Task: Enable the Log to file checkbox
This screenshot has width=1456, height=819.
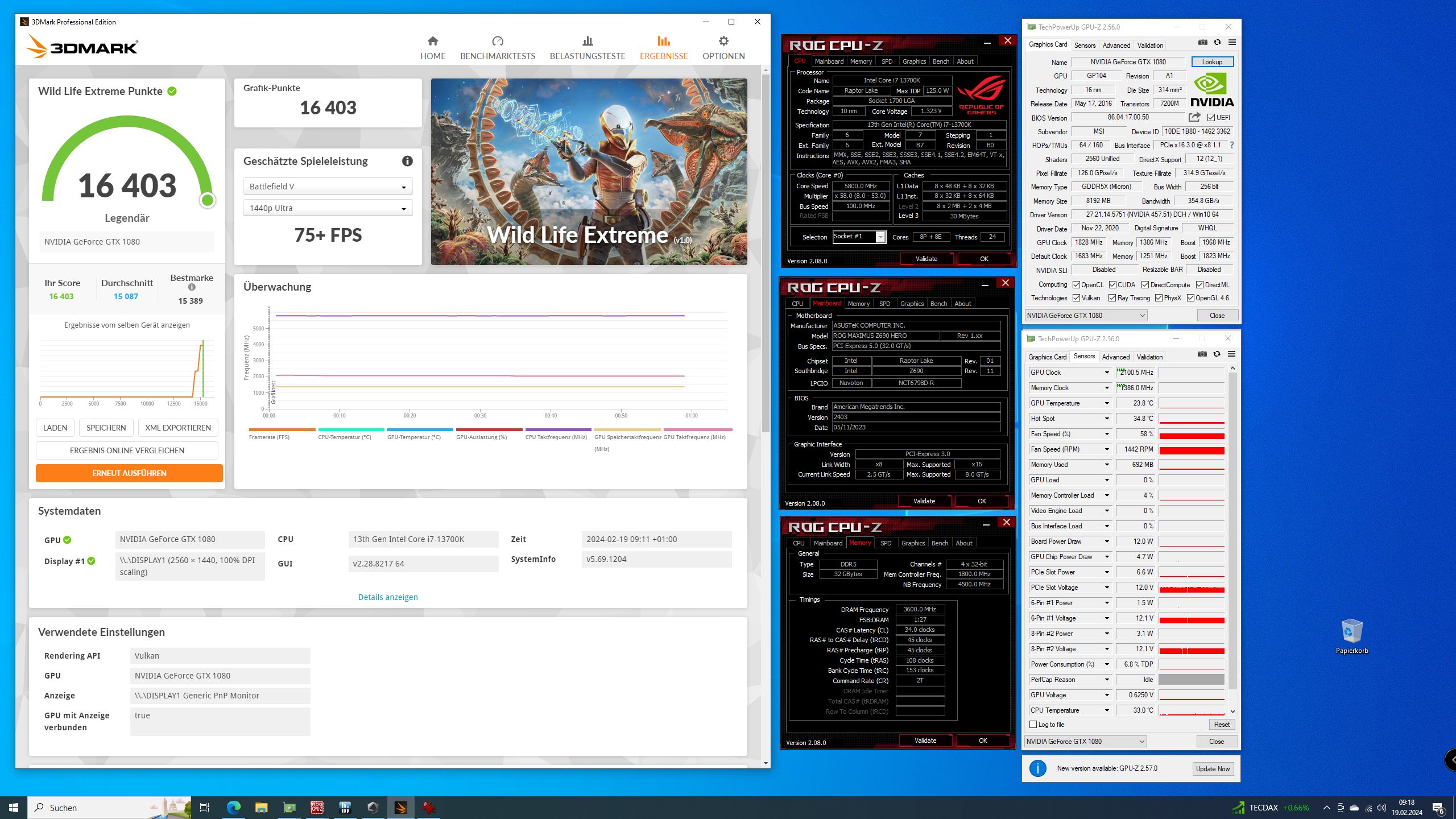Action: coord(1033,725)
